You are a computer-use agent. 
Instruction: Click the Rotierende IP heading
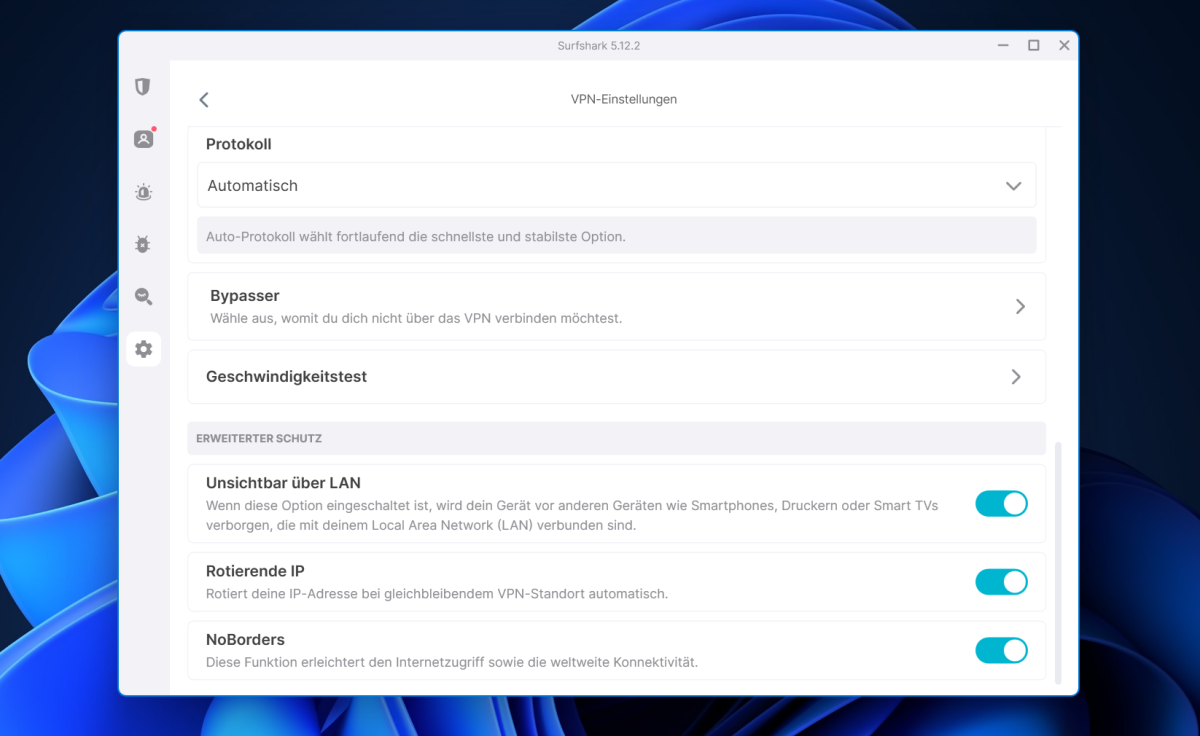coord(255,571)
